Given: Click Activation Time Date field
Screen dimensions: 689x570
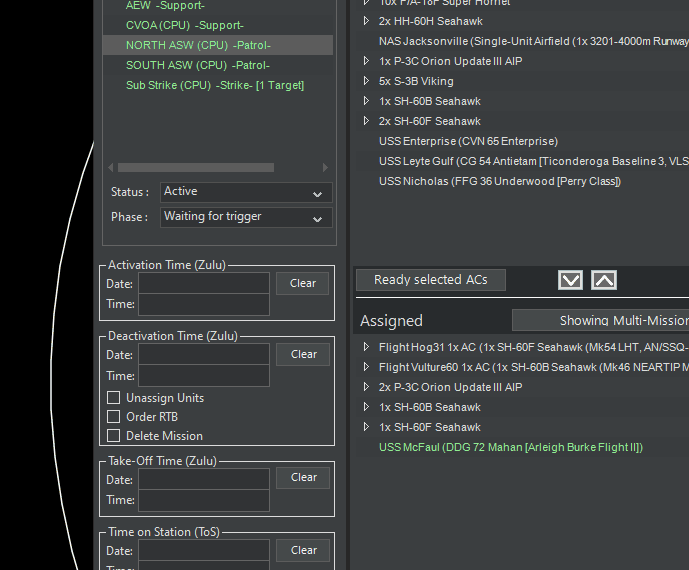Looking at the screenshot, I should (x=204, y=283).
